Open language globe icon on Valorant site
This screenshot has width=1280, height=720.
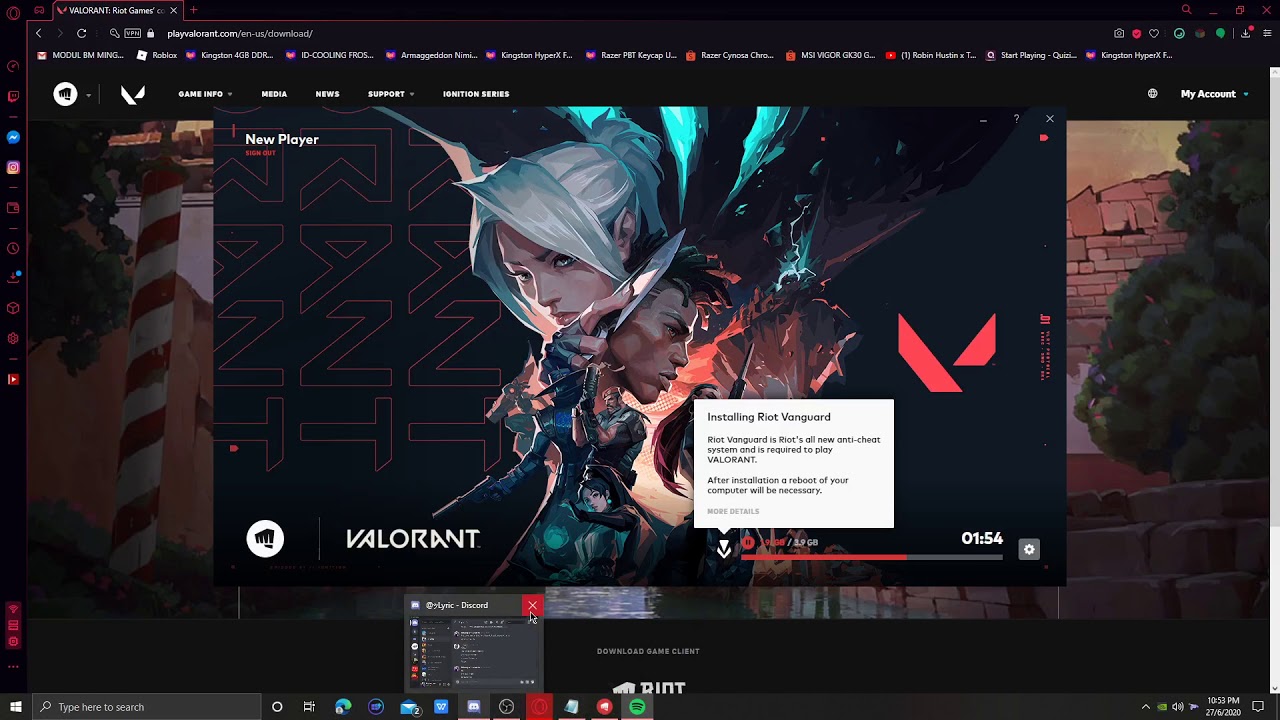pos(1152,94)
